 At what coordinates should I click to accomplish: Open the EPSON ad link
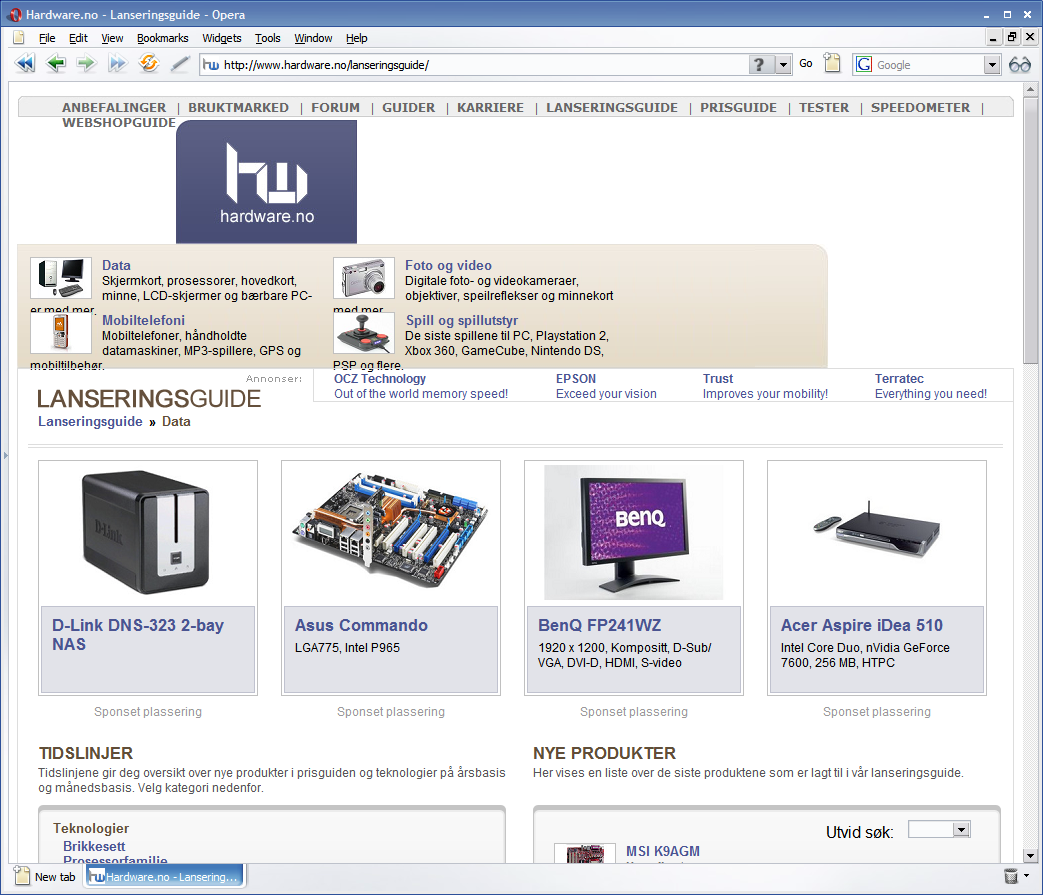576,378
